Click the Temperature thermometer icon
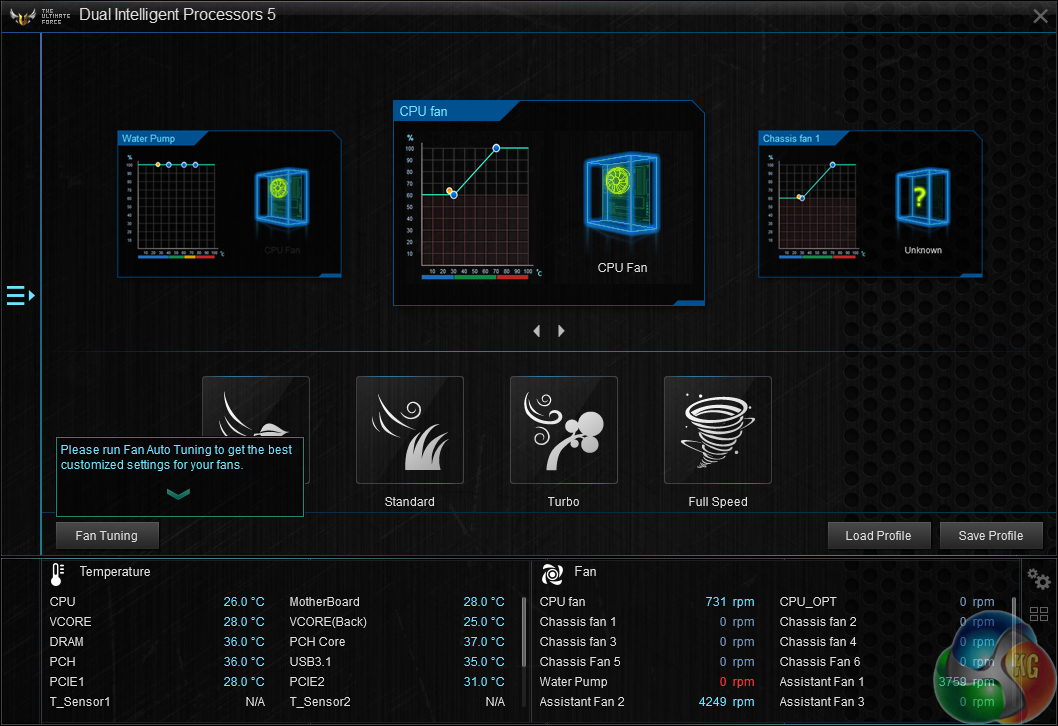1058x726 pixels. pyautogui.click(x=57, y=574)
